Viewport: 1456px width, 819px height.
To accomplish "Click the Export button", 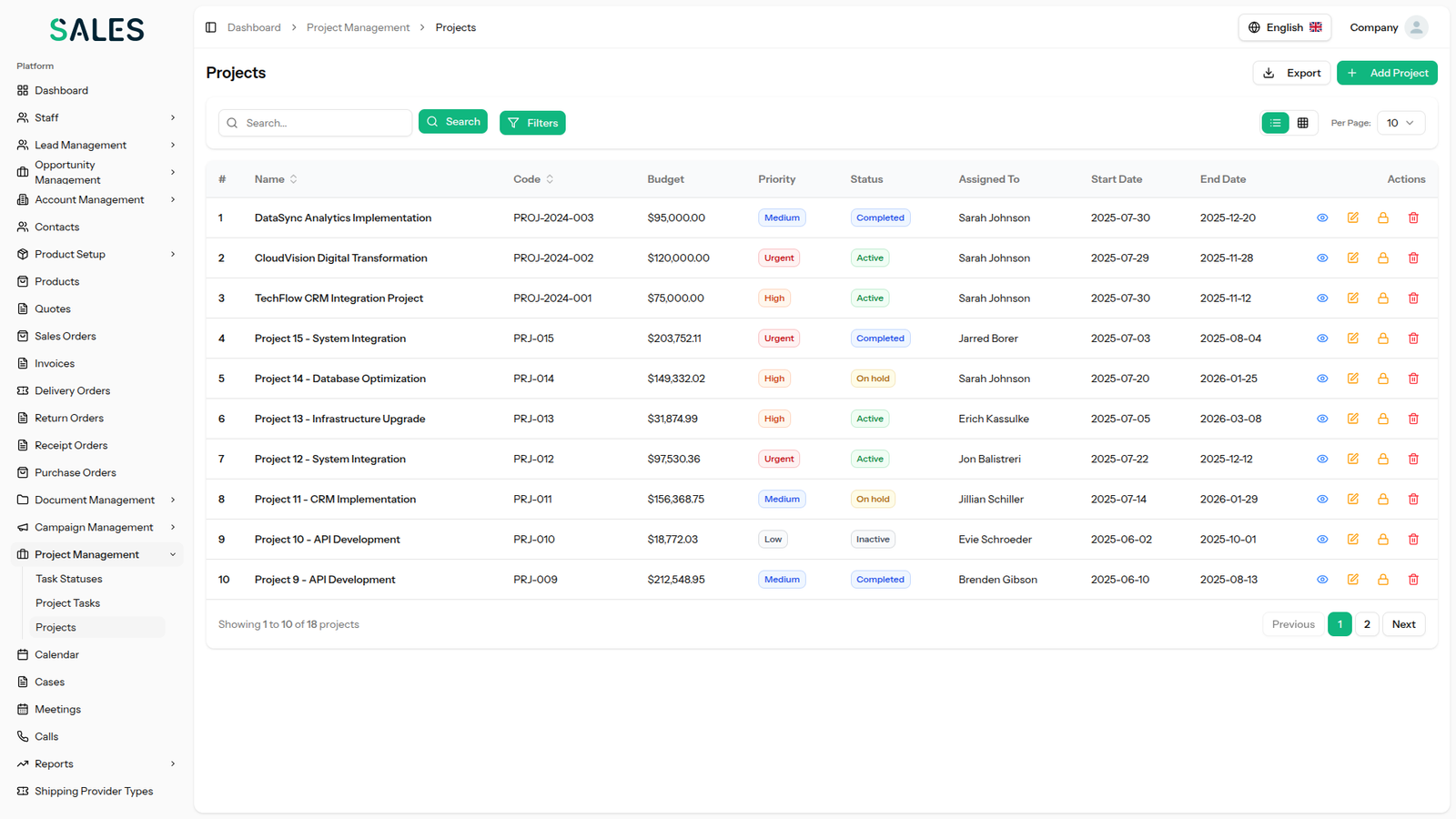I will point(1291,73).
